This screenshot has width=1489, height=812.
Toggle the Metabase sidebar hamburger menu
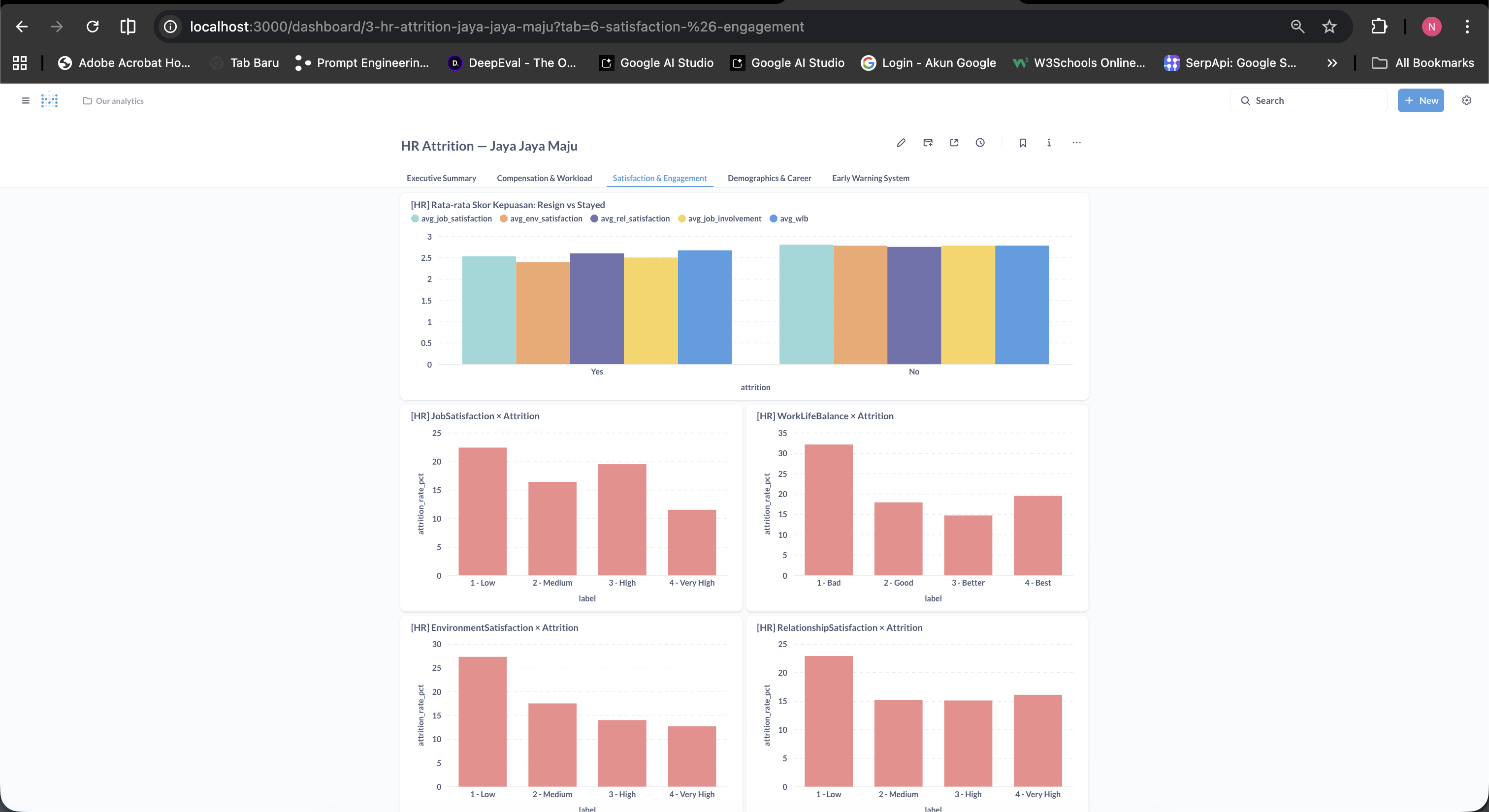click(x=26, y=100)
